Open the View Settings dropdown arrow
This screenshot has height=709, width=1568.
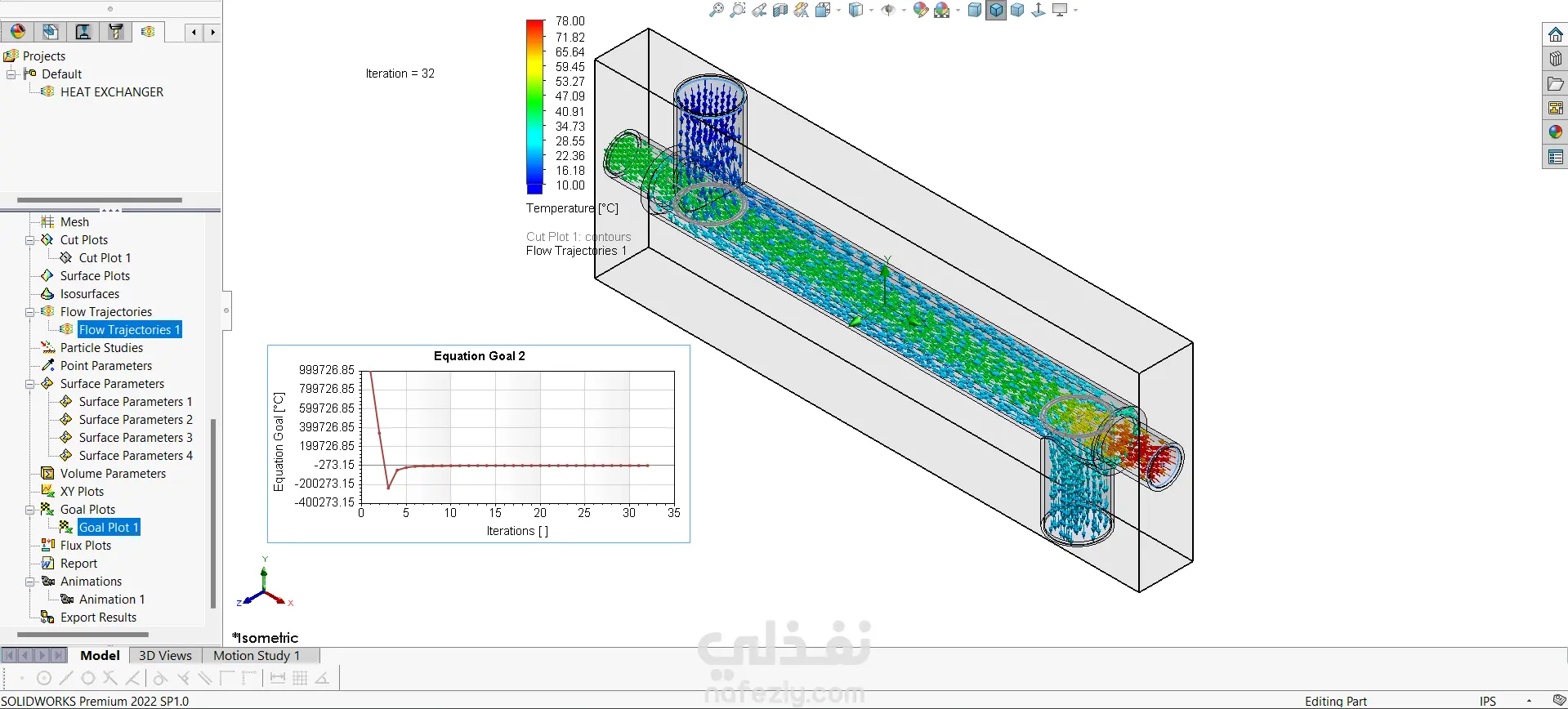tap(1075, 10)
